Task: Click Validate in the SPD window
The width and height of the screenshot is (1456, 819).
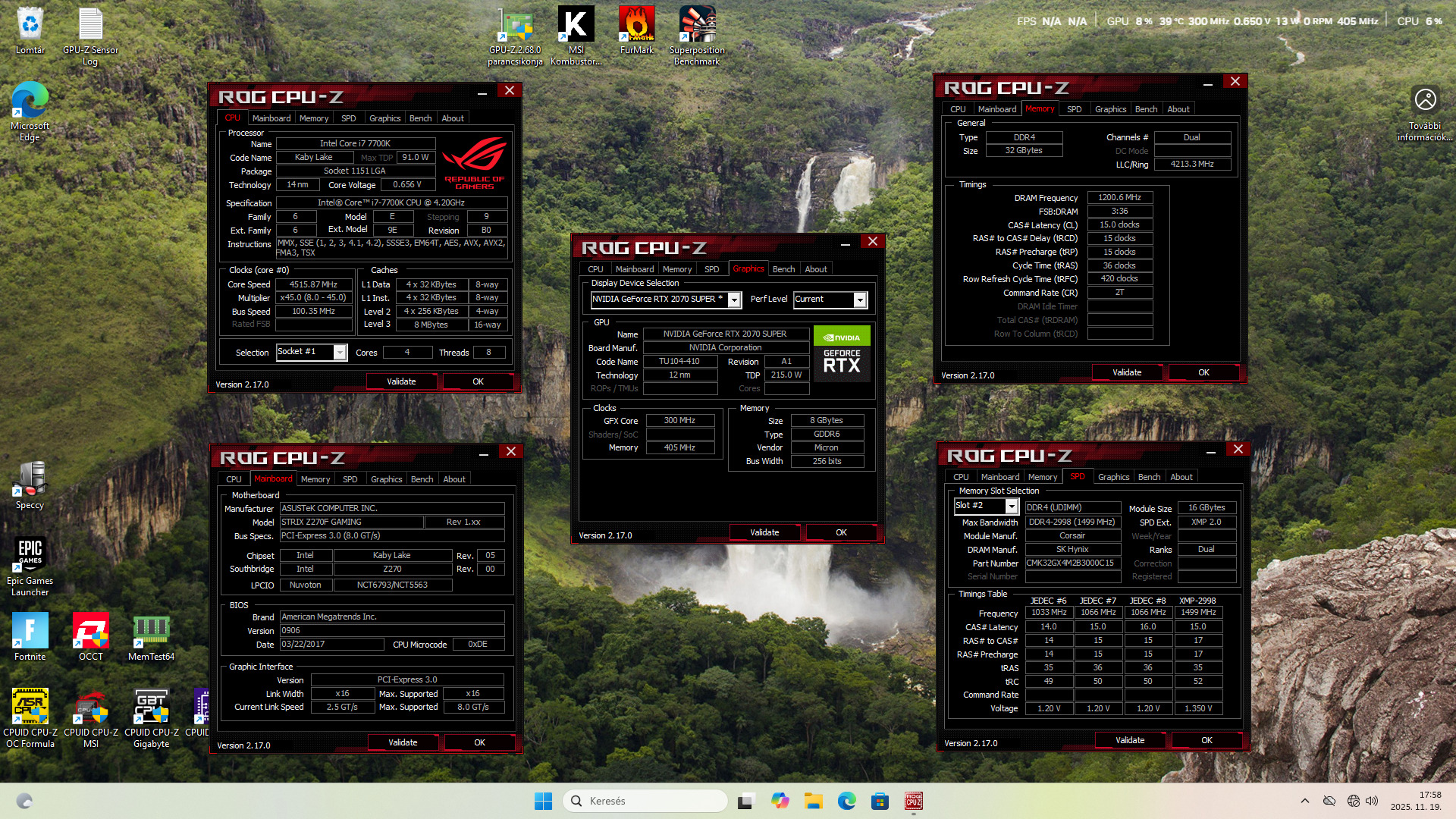Action: [x=1129, y=740]
